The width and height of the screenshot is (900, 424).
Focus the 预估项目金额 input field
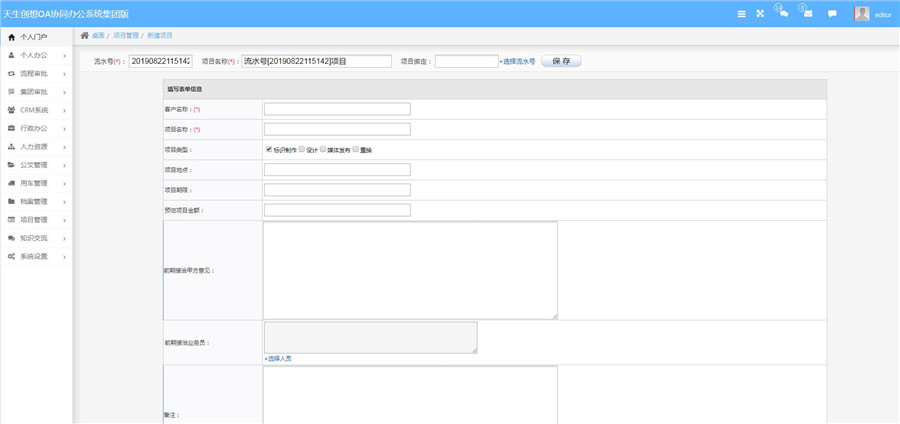(338, 210)
